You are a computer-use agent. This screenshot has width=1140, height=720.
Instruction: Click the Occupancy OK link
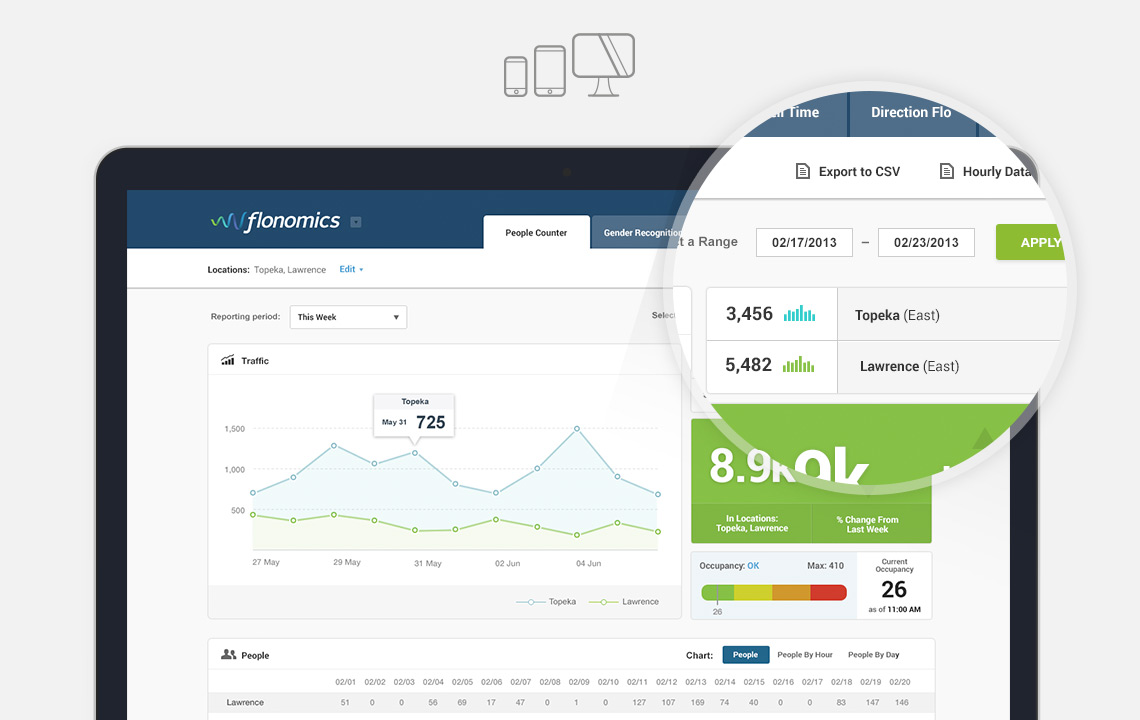tap(754, 564)
